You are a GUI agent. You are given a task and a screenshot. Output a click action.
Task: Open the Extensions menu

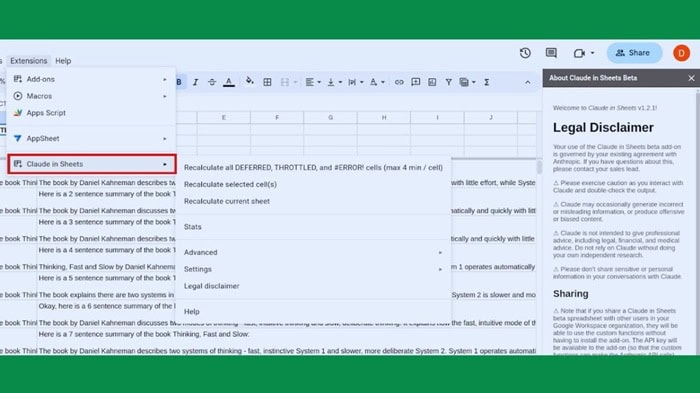point(29,61)
